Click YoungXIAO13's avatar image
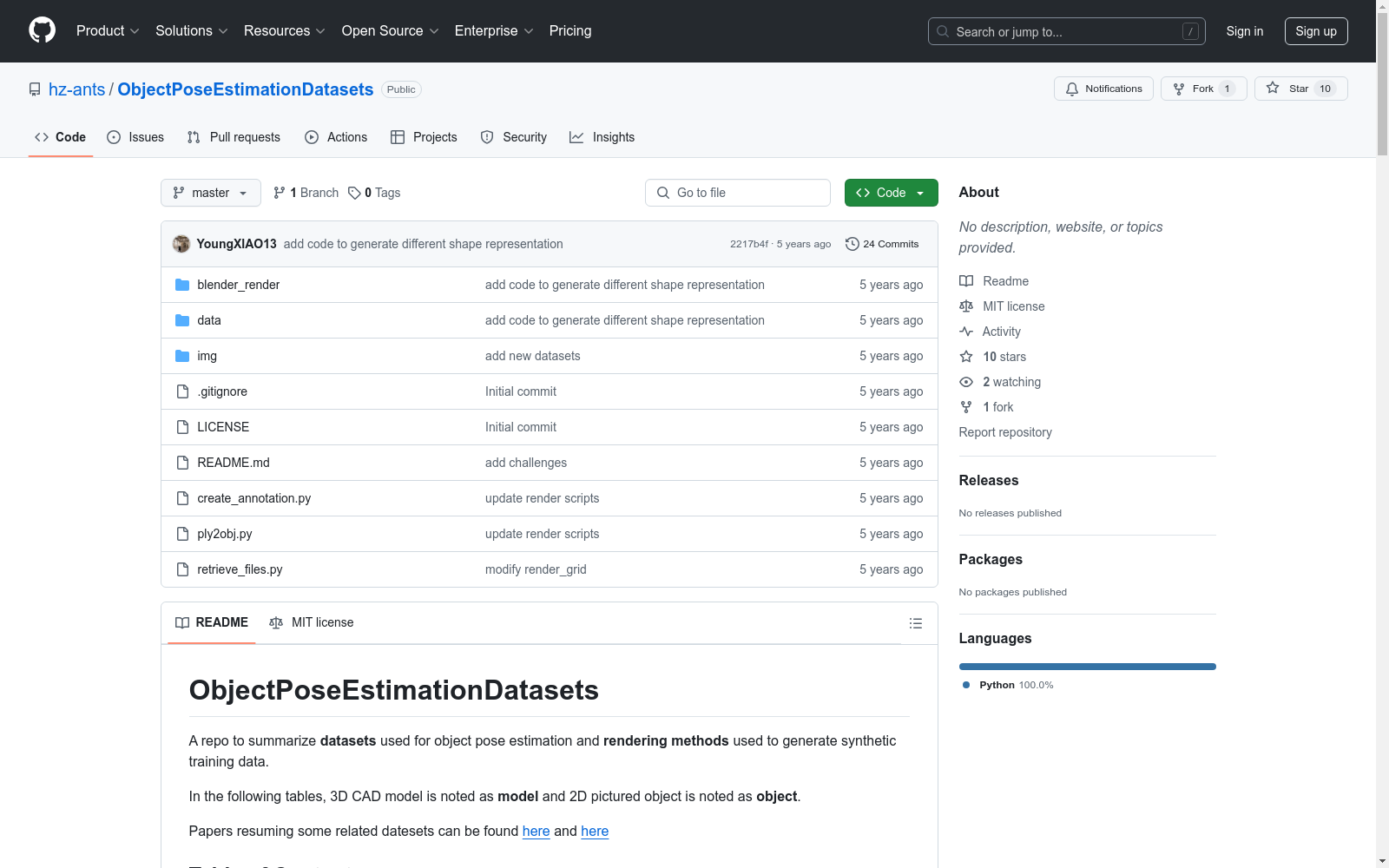Image resolution: width=1389 pixels, height=868 pixels. coord(181,244)
